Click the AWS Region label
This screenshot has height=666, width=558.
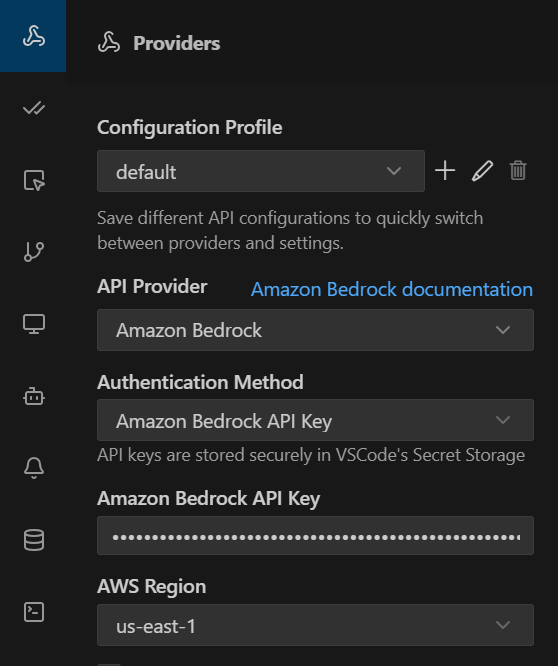click(x=152, y=587)
